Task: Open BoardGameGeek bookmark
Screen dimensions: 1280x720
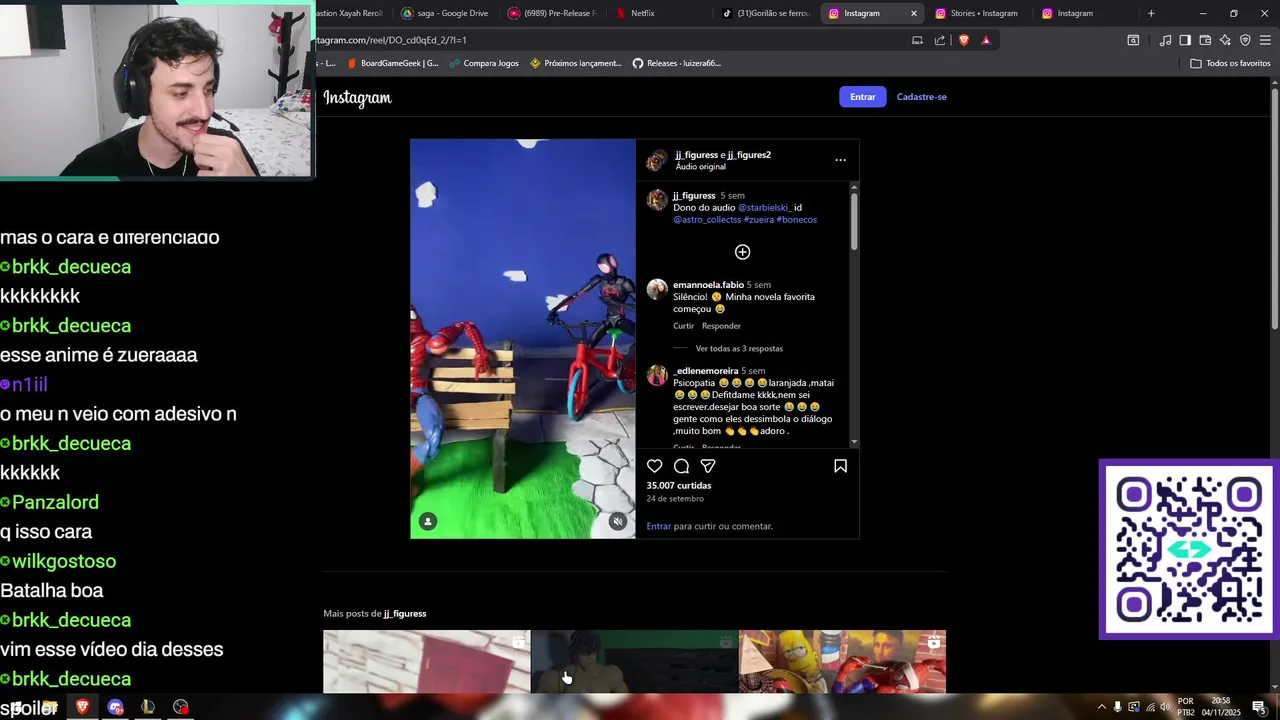Action: coord(392,63)
